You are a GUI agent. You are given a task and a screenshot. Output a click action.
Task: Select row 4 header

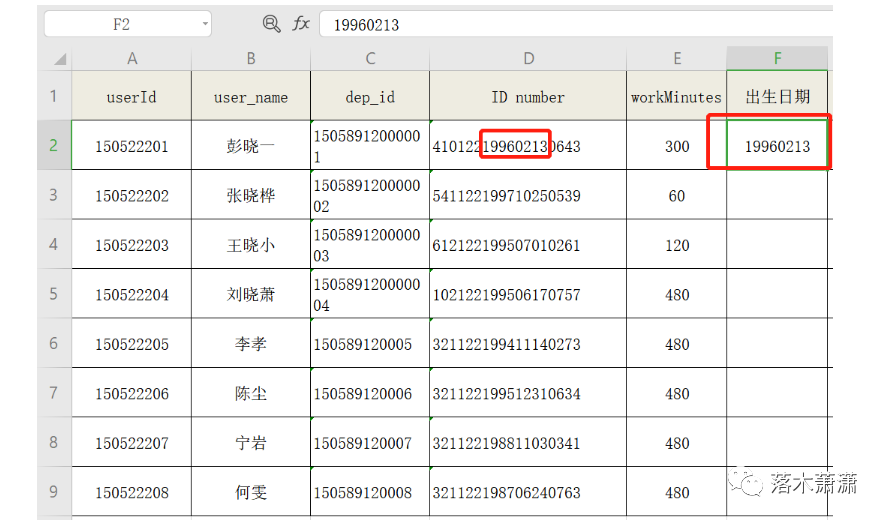(x=54, y=244)
